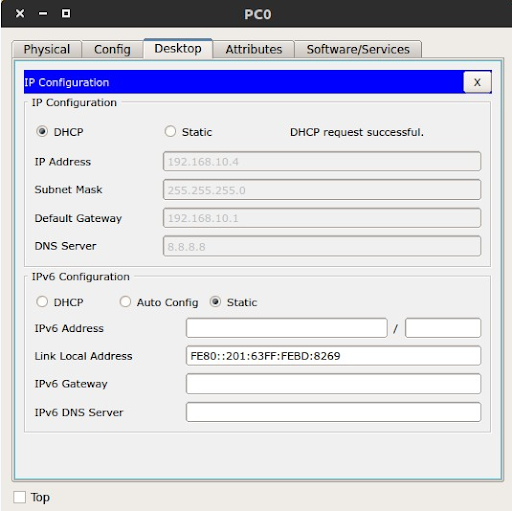Open the Software/Services tab
The image size is (512, 511).
click(358, 49)
